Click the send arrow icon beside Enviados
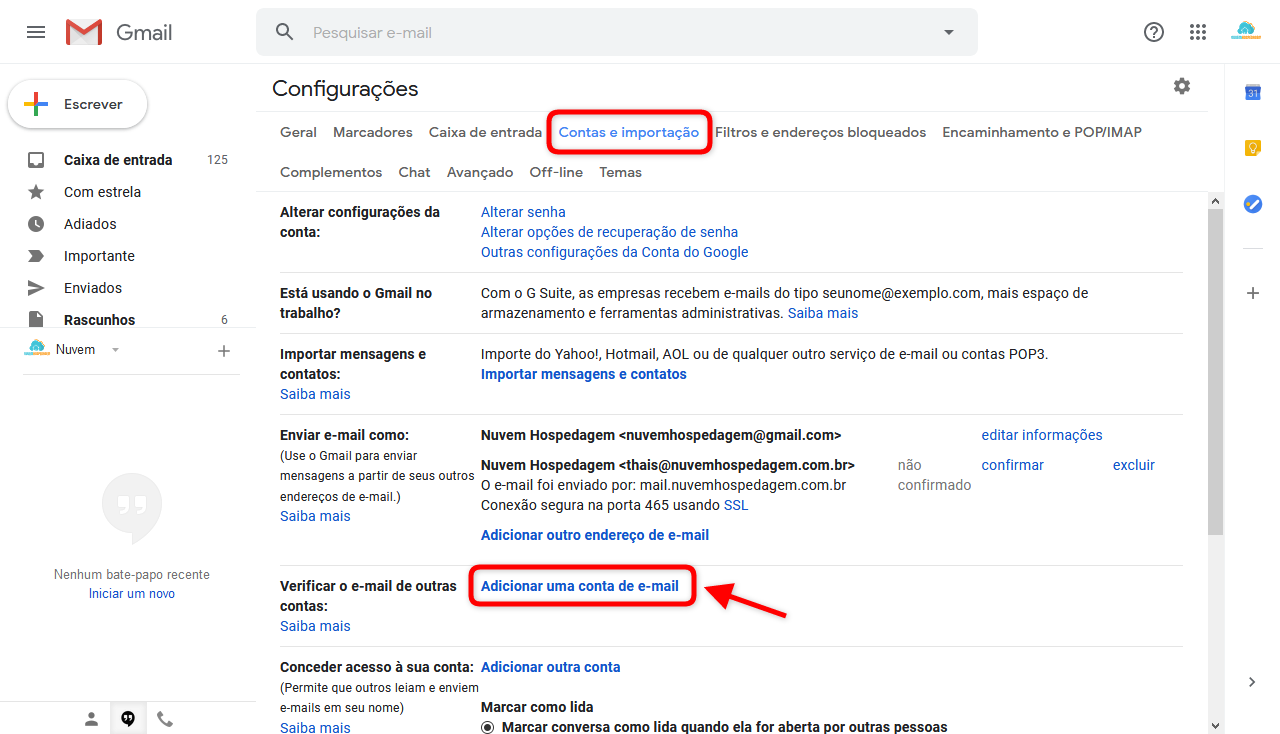The height and width of the screenshot is (734, 1280). (x=36, y=288)
